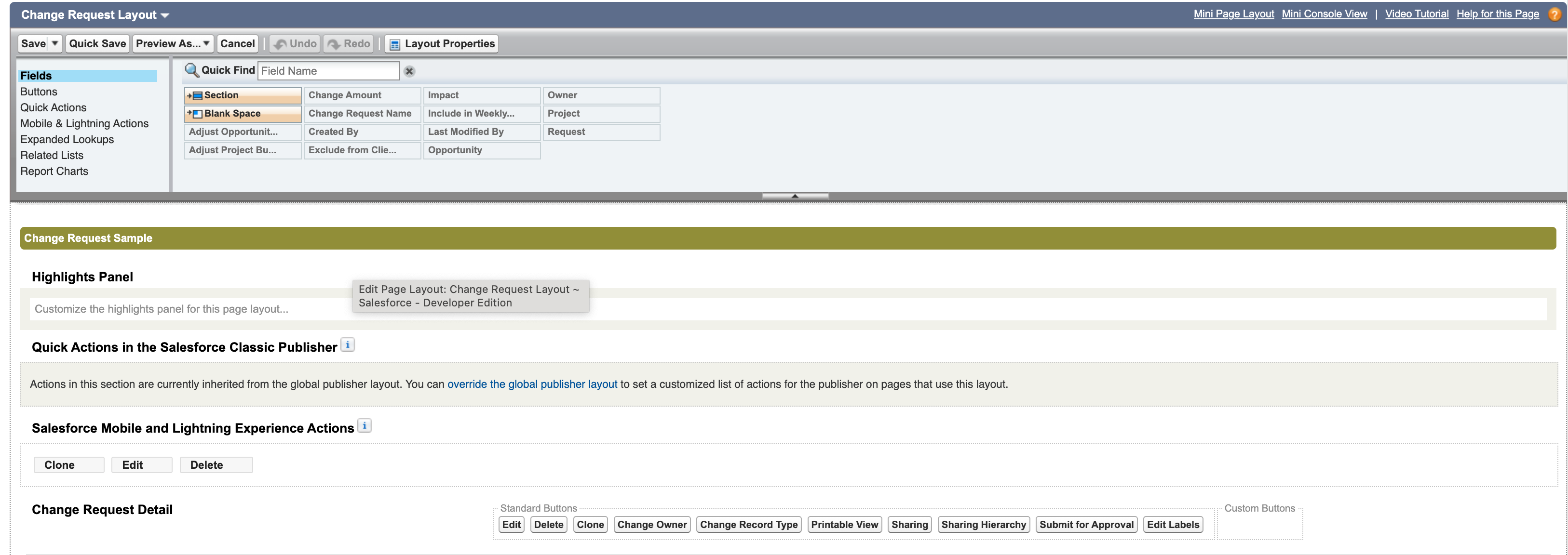This screenshot has width=1568, height=555.
Task: Click the Quick Find magnifier icon
Action: pos(191,70)
